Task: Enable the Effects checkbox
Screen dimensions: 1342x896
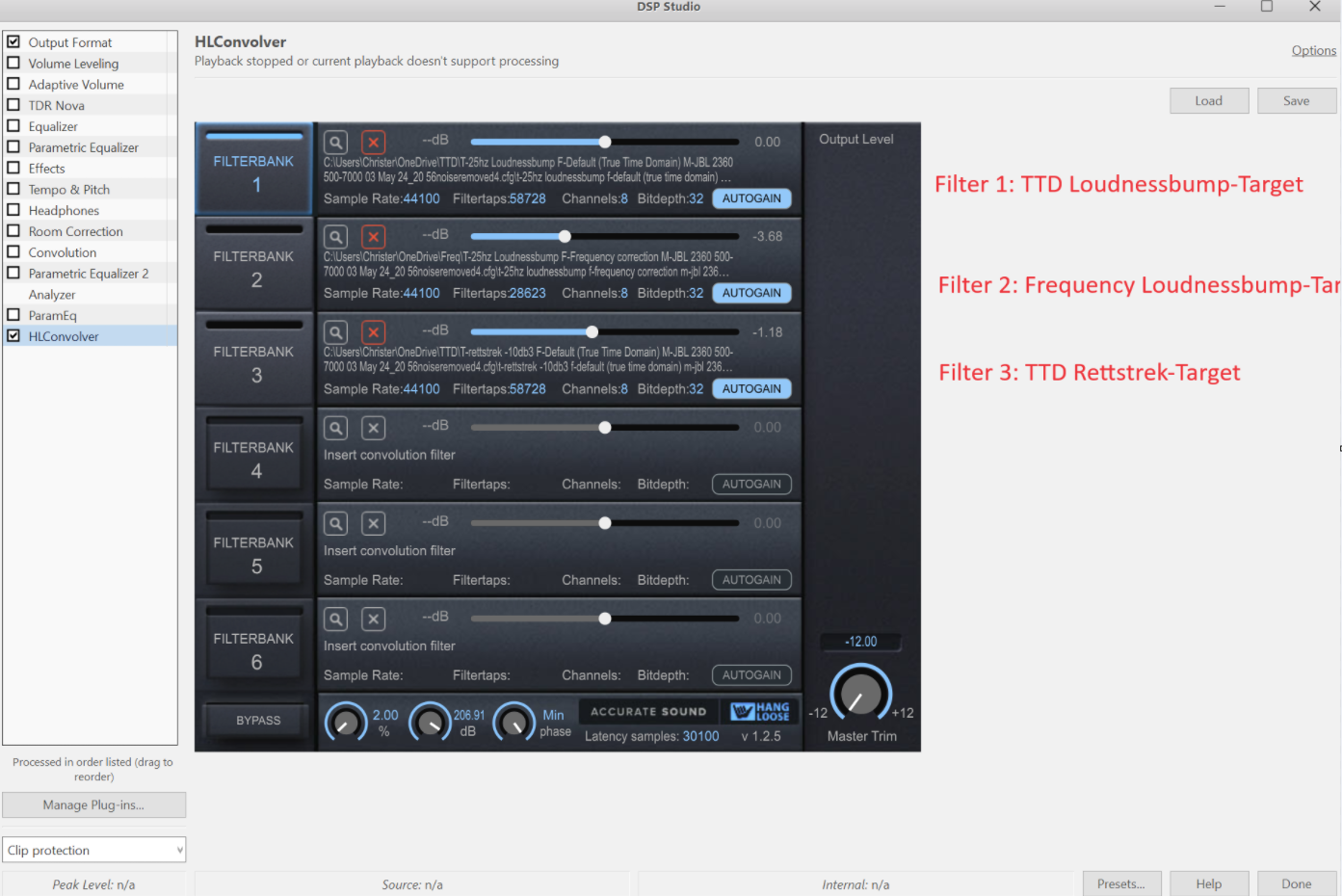Action: (13, 168)
